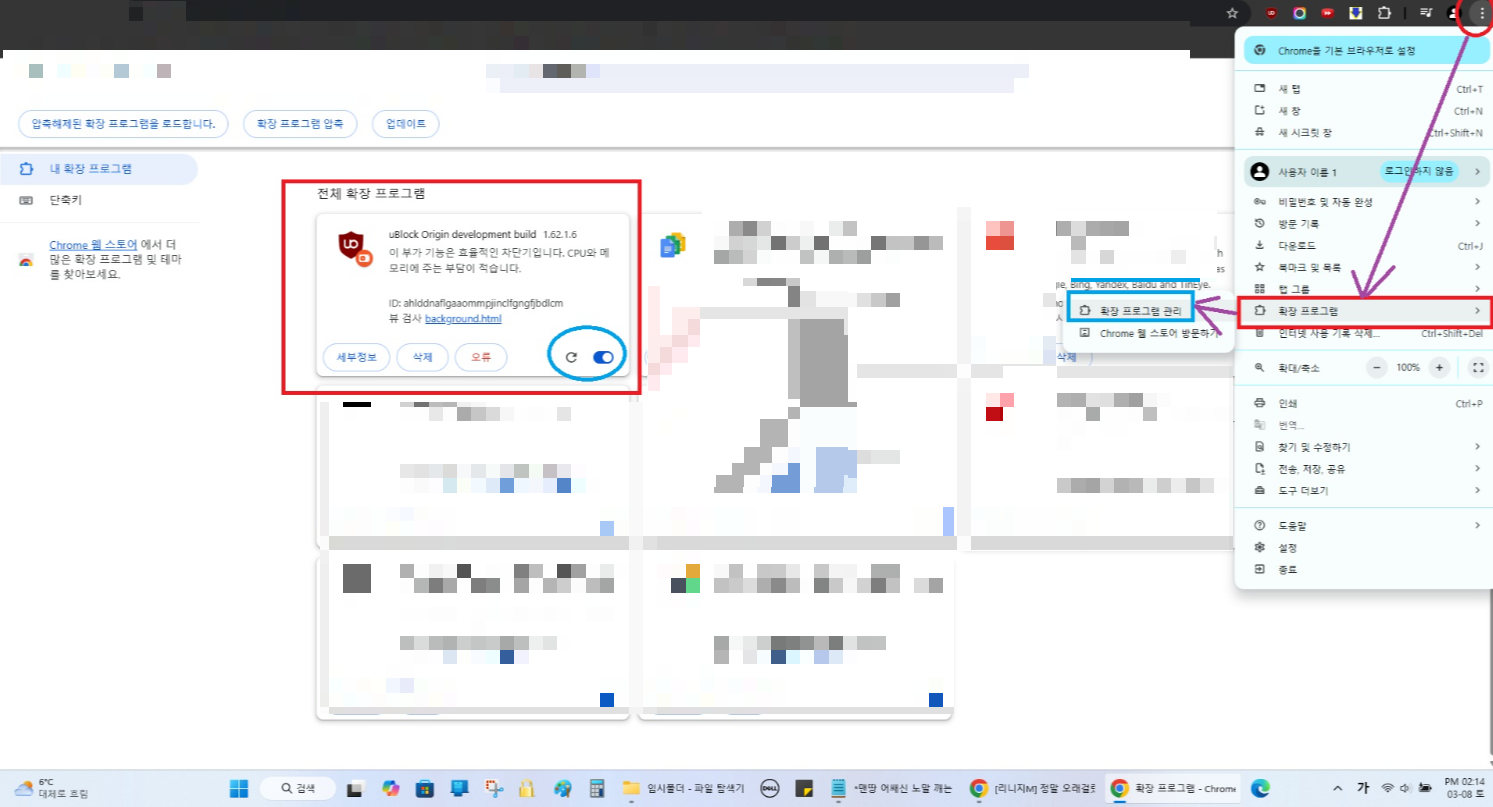Click the 오류 button on uBlock Origin card

pyautogui.click(x=481, y=357)
